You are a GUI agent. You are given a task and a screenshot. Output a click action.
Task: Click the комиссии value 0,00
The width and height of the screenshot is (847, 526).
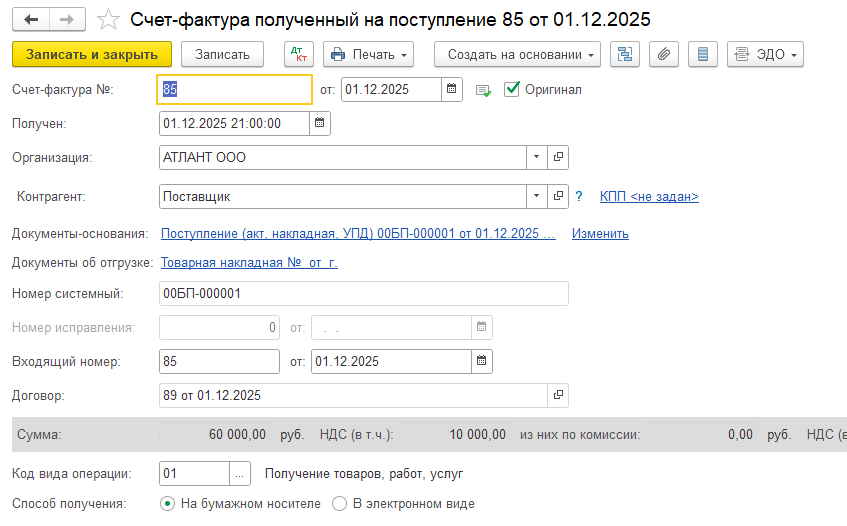tap(701, 434)
